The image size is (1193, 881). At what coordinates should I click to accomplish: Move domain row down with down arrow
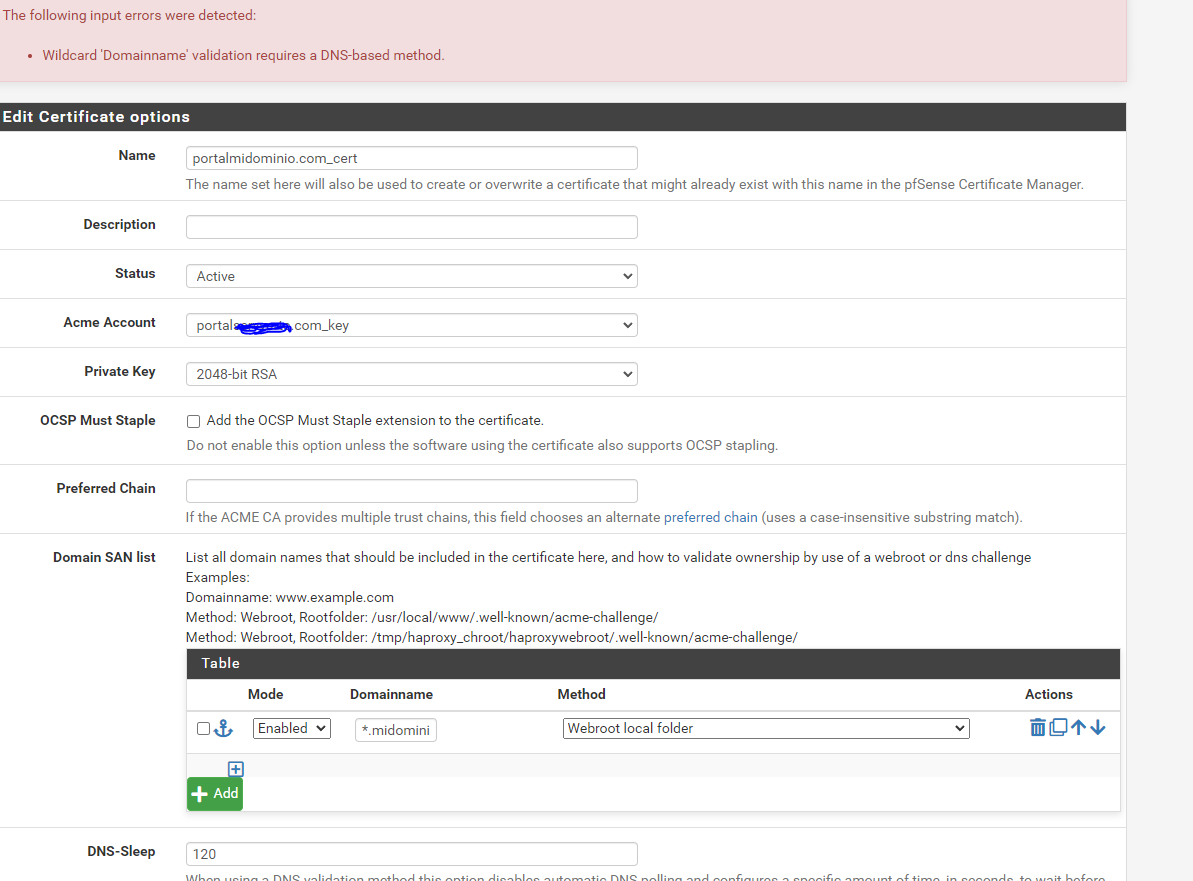coord(1097,728)
